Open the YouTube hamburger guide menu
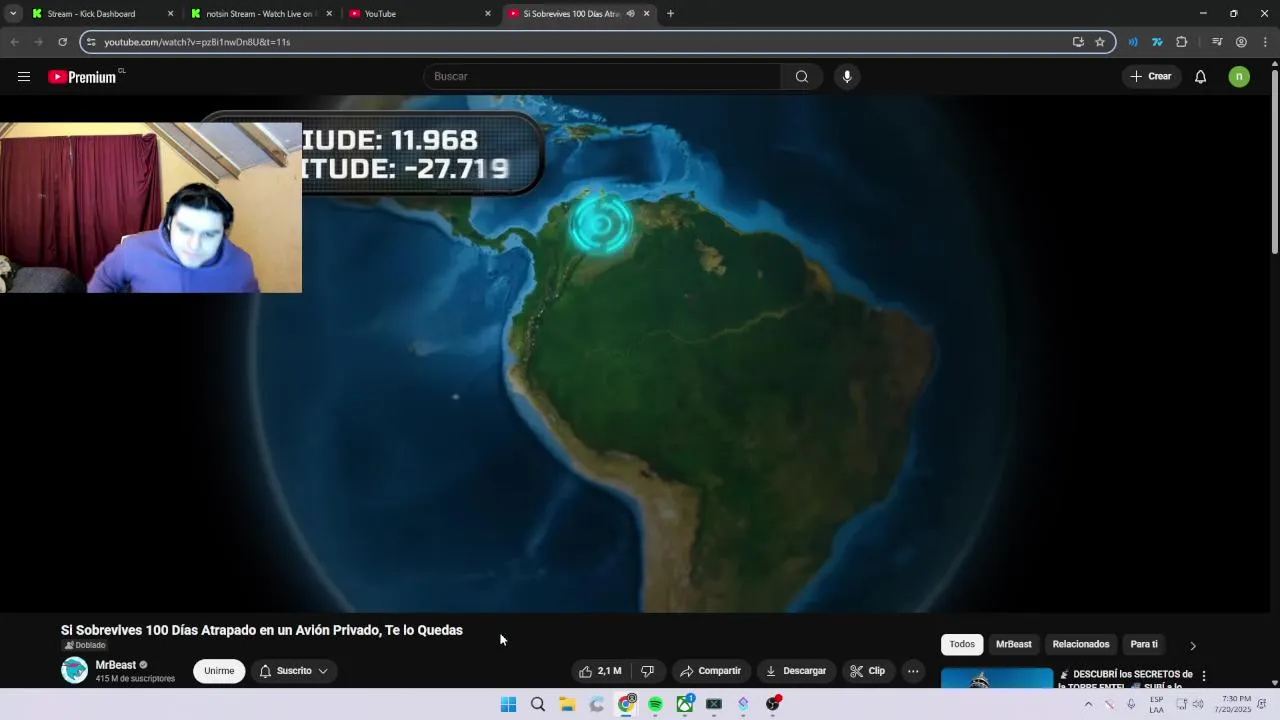 24,77
